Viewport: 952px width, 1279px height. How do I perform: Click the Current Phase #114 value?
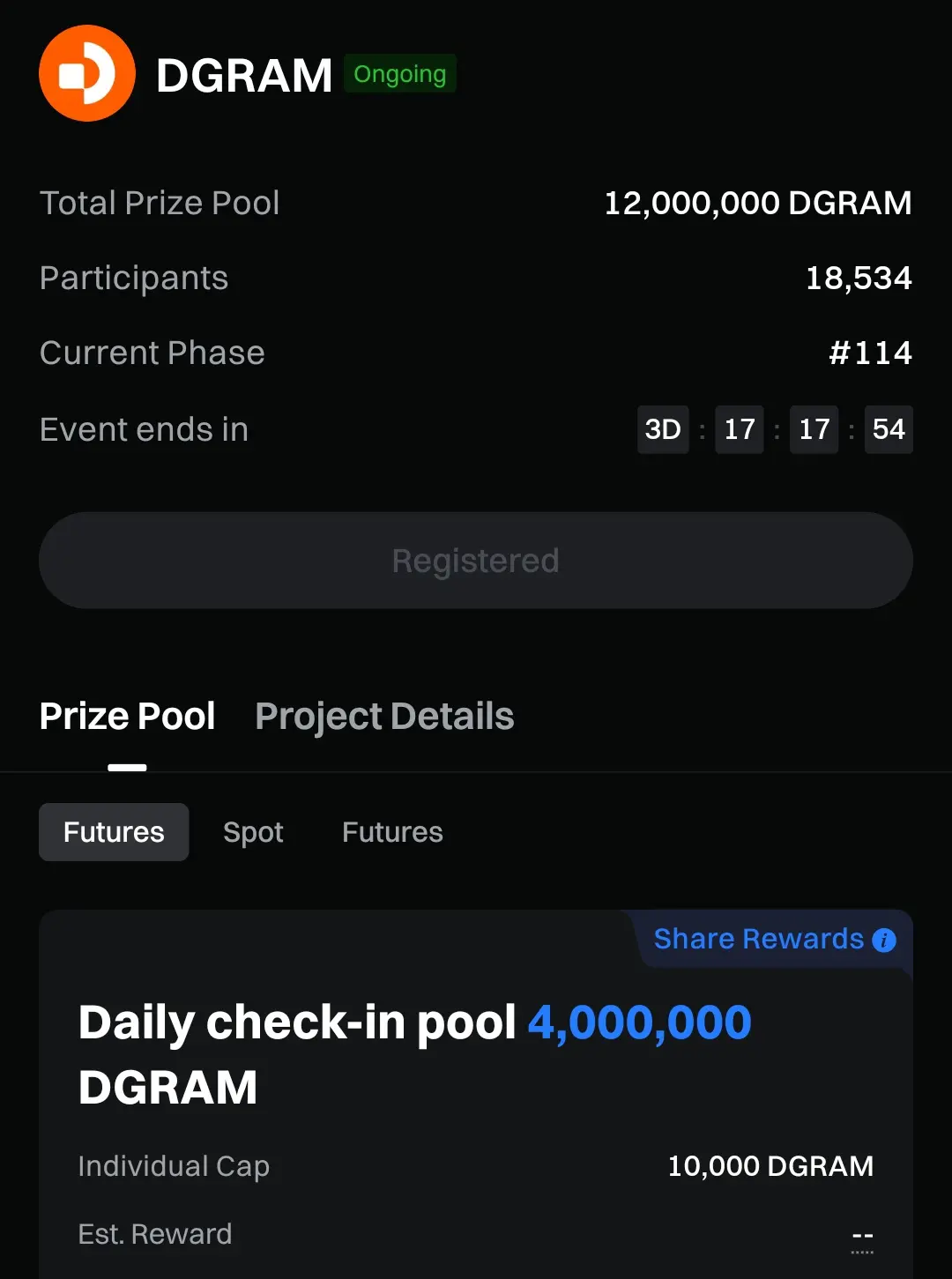(x=870, y=353)
